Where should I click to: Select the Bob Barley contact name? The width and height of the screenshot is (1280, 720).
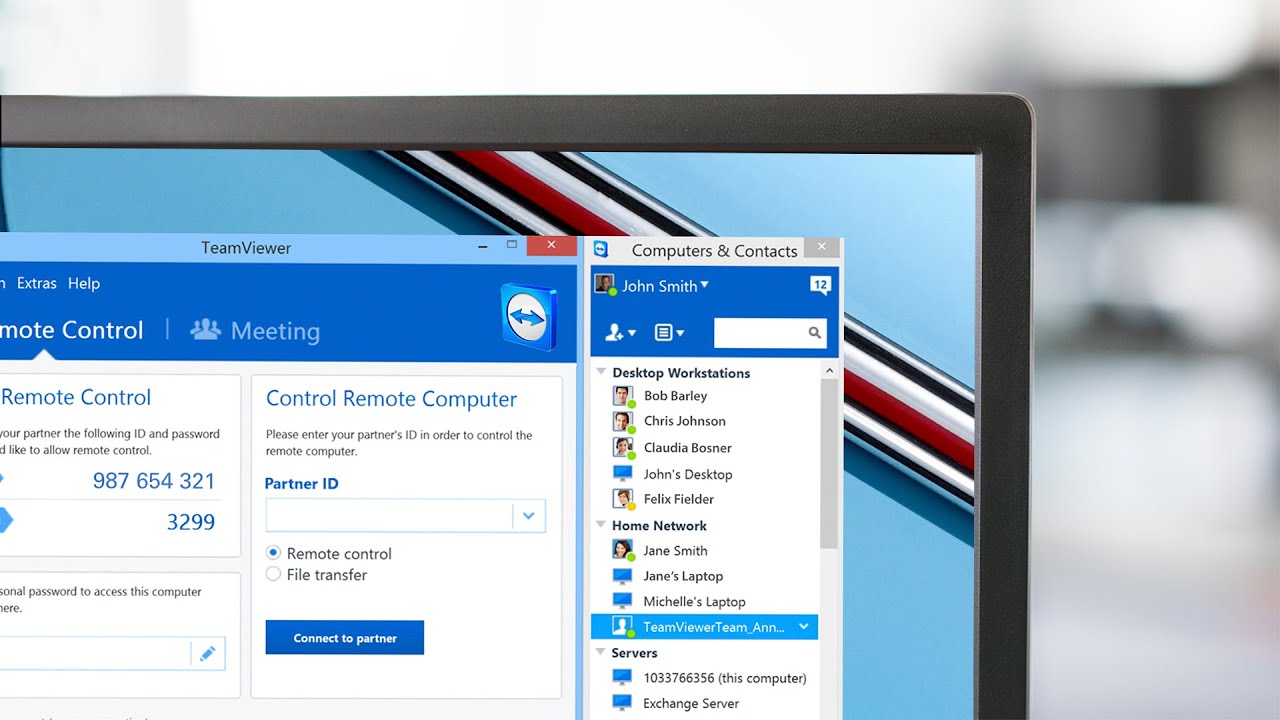click(676, 396)
